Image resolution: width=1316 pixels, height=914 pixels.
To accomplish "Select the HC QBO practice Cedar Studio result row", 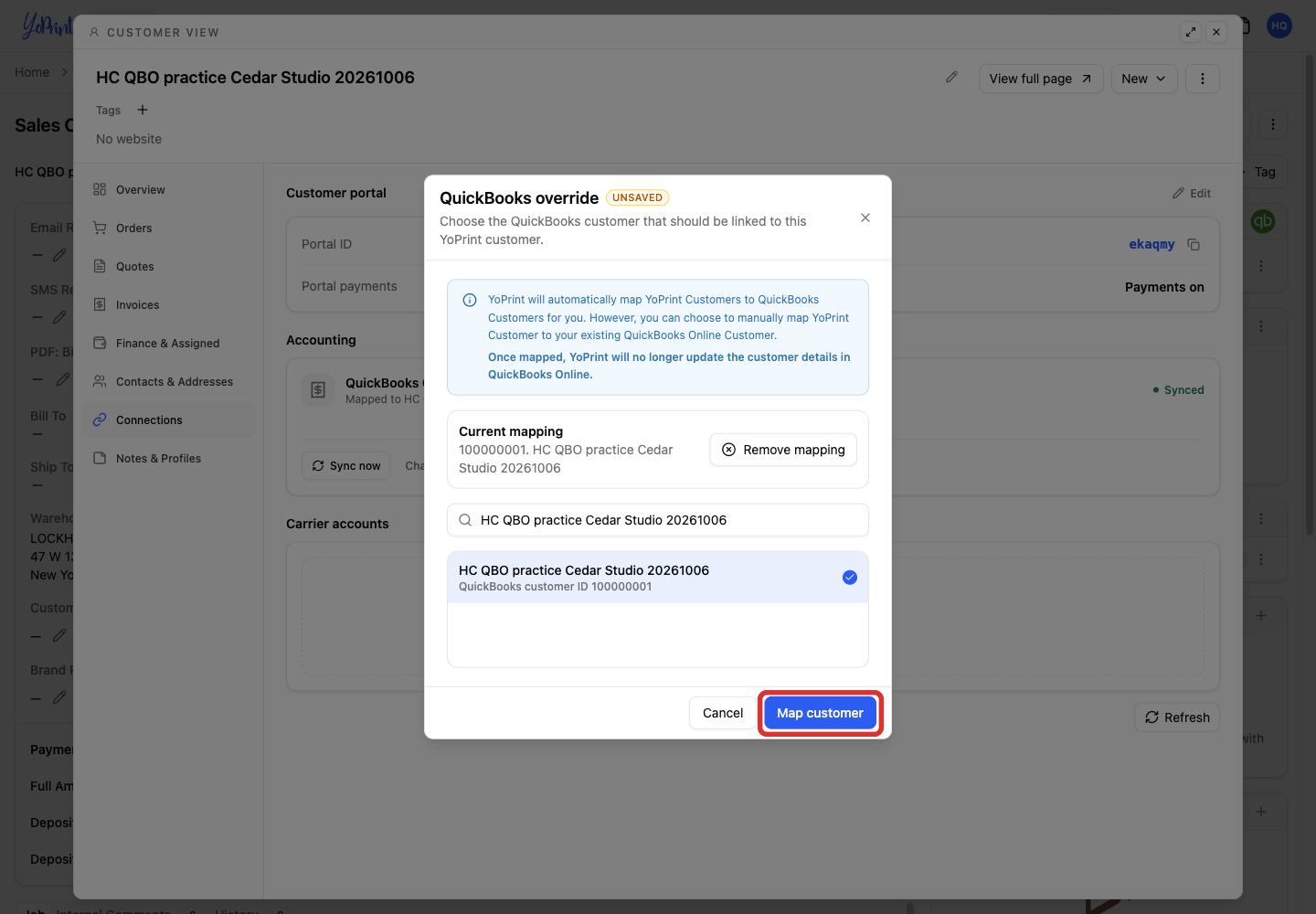I will click(658, 578).
